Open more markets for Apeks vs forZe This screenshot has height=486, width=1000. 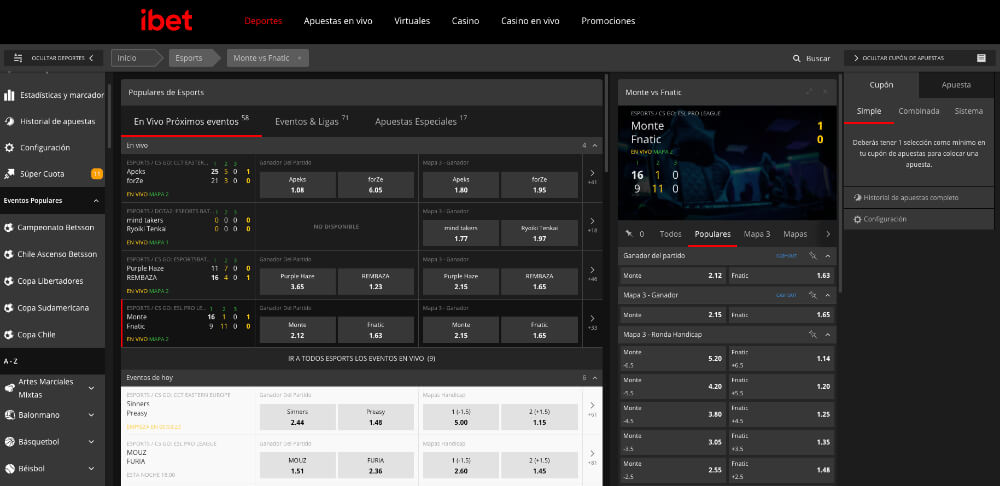592,176
